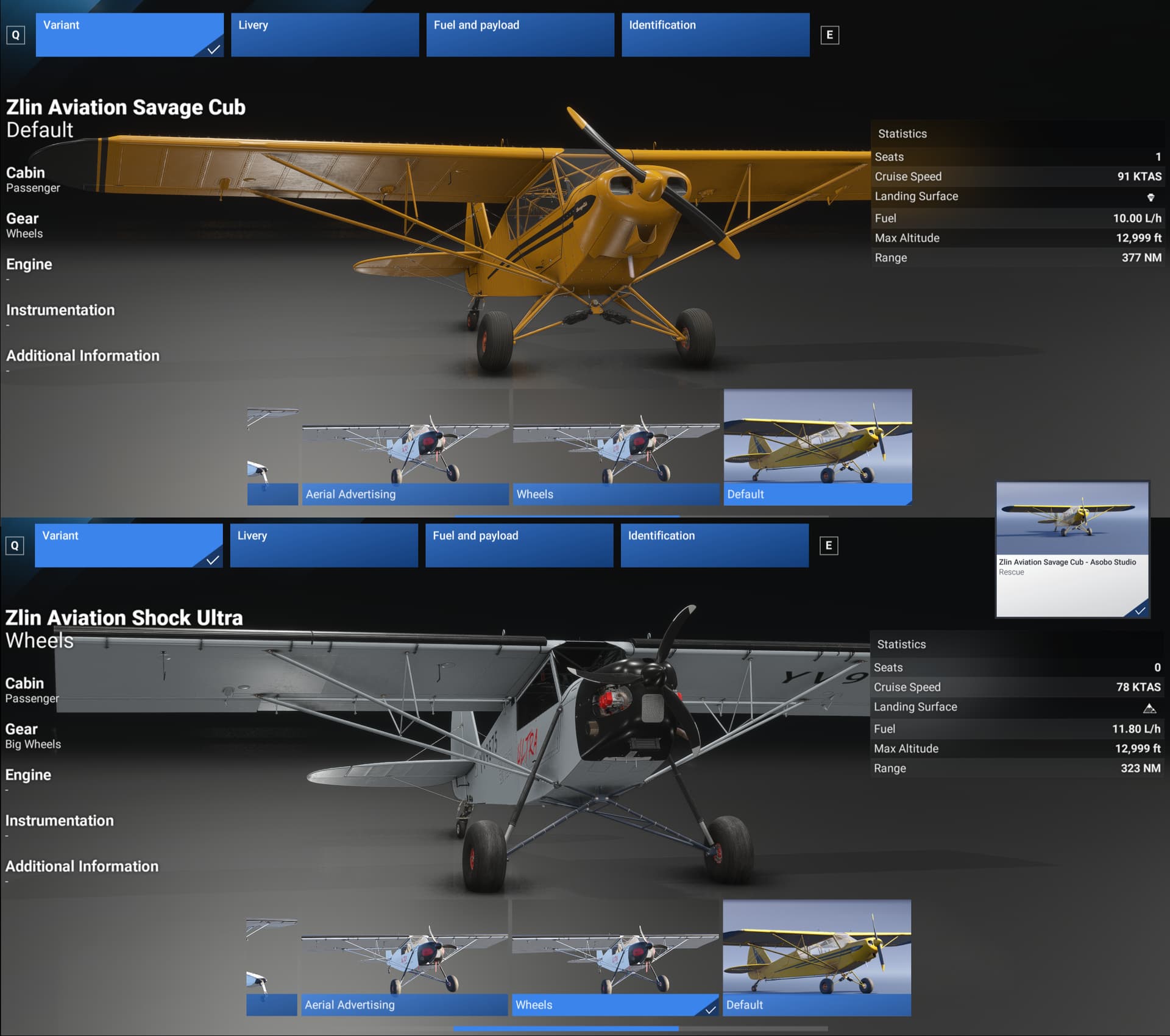The width and height of the screenshot is (1170, 1036).
Task: Expand Engine section for Savage Cub
Action: point(29,264)
